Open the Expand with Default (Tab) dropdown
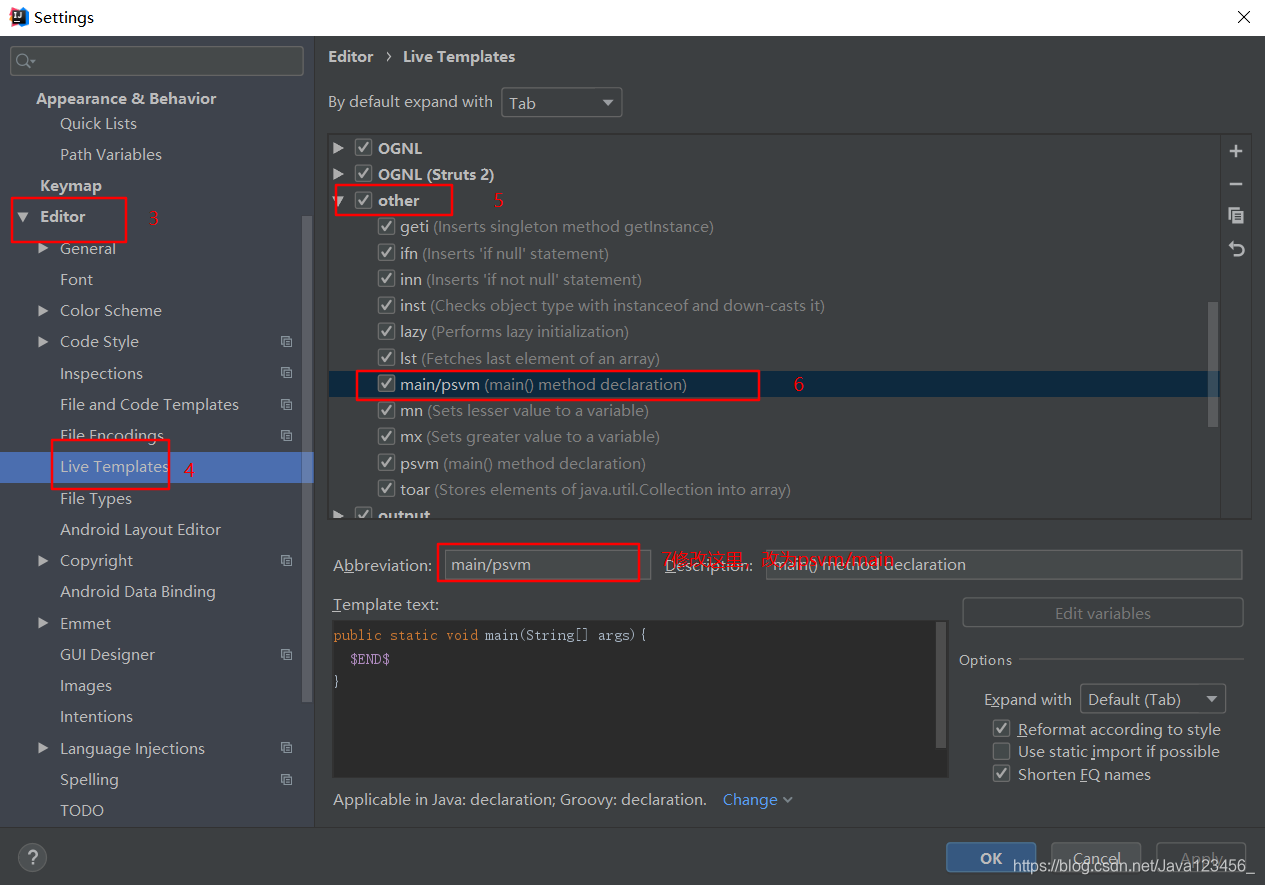This screenshot has height=885, width=1265. pyautogui.click(x=1152, y=699)
